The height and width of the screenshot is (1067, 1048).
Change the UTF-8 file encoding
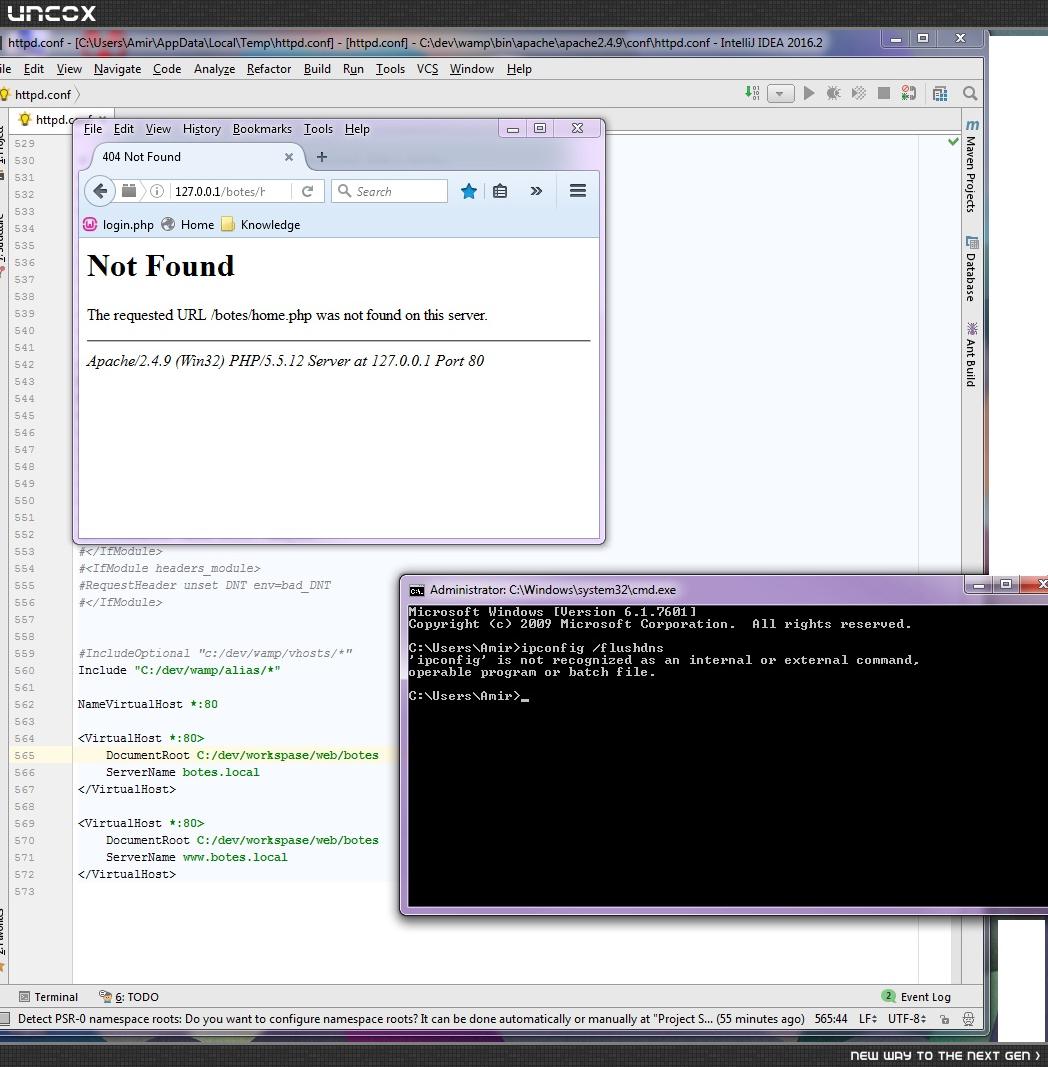907,1019
